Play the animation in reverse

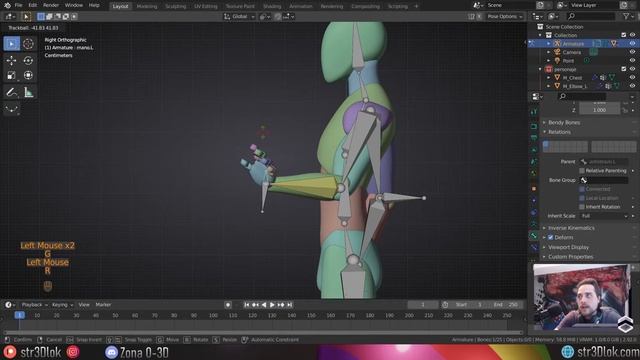click(x=264, y=305)
